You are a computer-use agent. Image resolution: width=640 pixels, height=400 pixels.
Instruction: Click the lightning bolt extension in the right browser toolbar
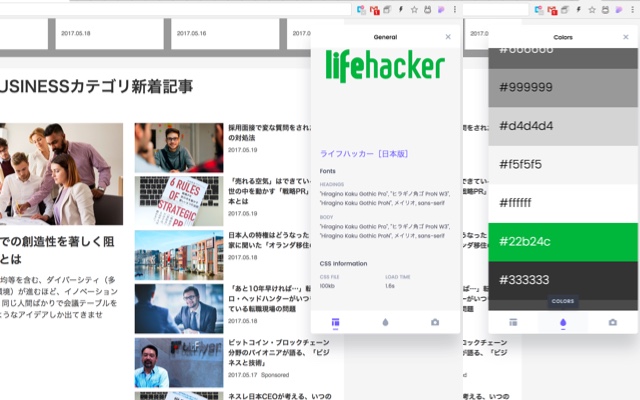578,9
